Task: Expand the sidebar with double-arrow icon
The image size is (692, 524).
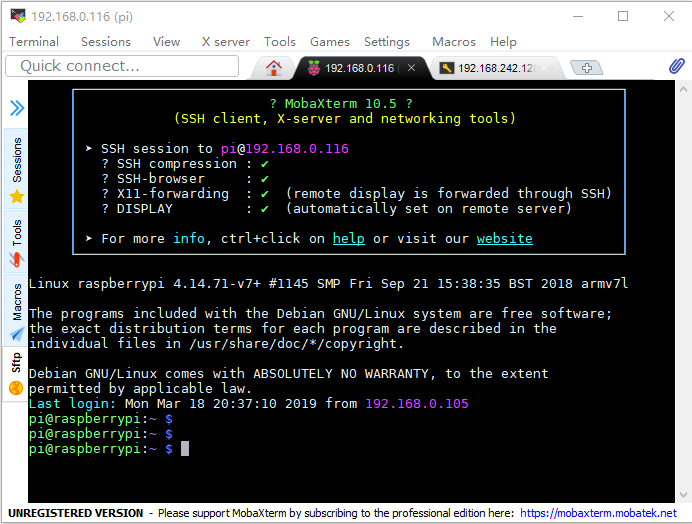Action: click(x=17, y=108)
